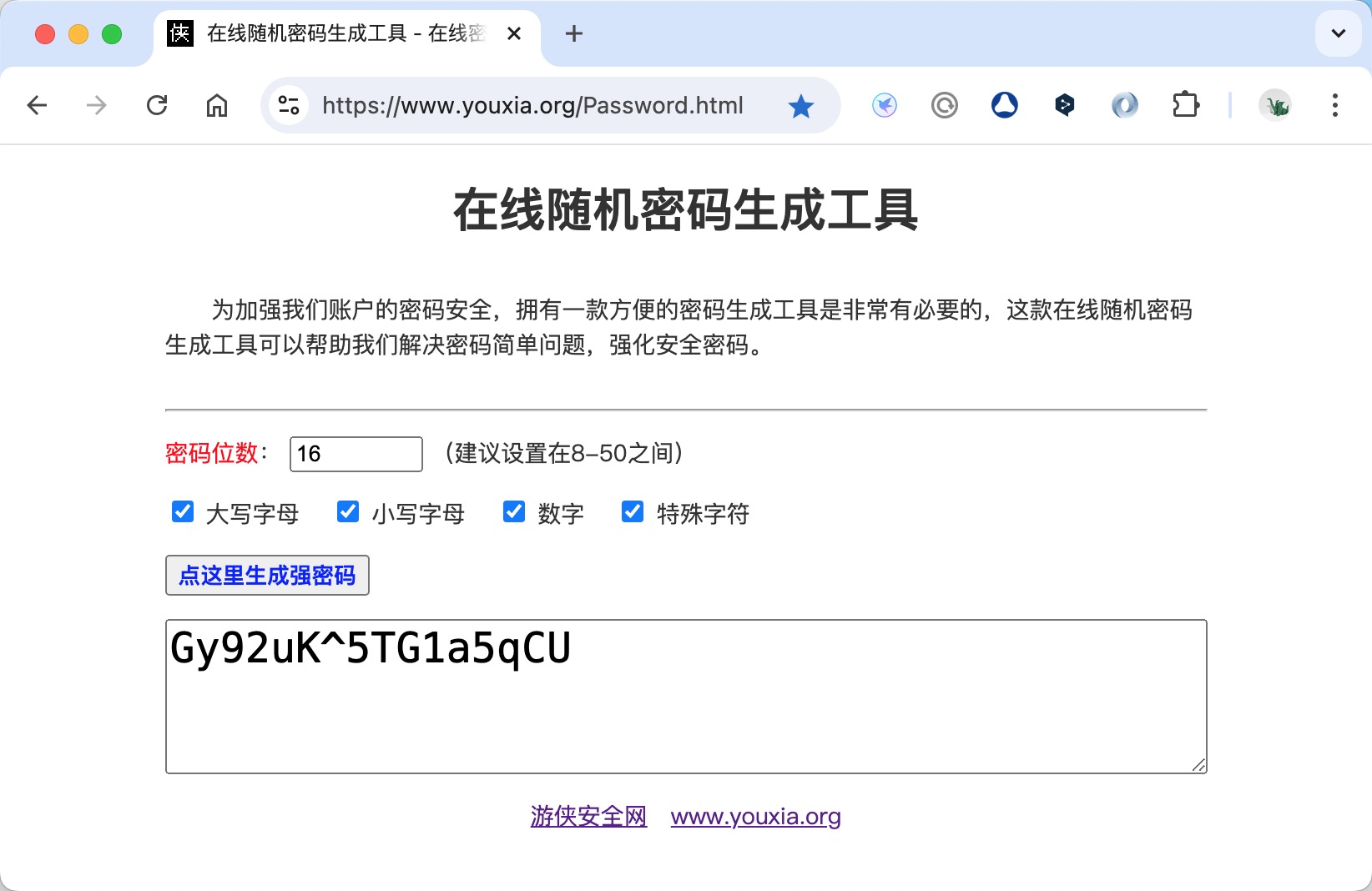This screenshot has width=1372, height=891.
Task: Open the Extensions puzzle piece menu
Action: pos(1185,105)
